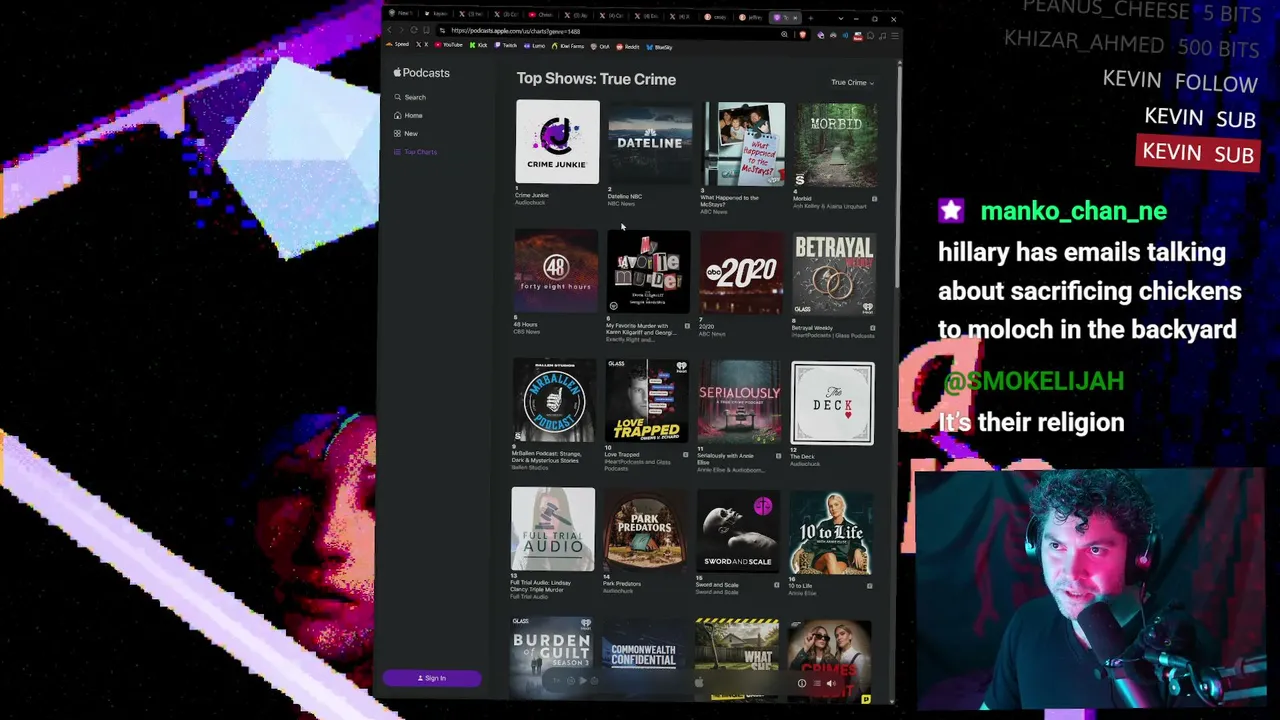Screen dimensions: 1280x720
Task: Click the player volume speaker icon
Action: pyautogui.click(x=830, y=684)
